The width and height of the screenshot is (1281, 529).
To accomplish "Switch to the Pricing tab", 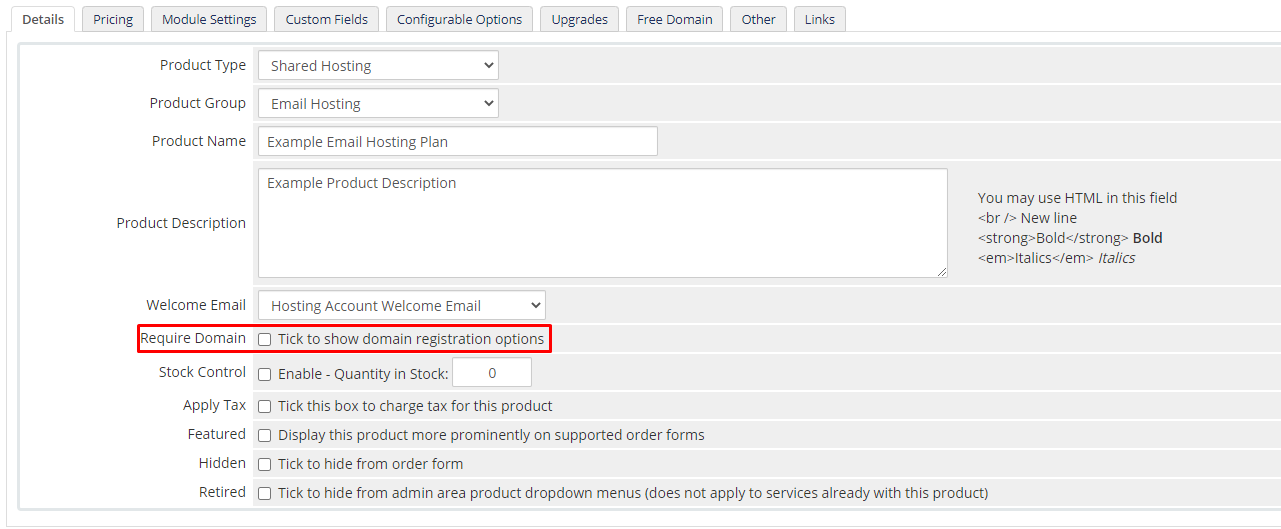I will pyautogui.click(x=113, y=19).
